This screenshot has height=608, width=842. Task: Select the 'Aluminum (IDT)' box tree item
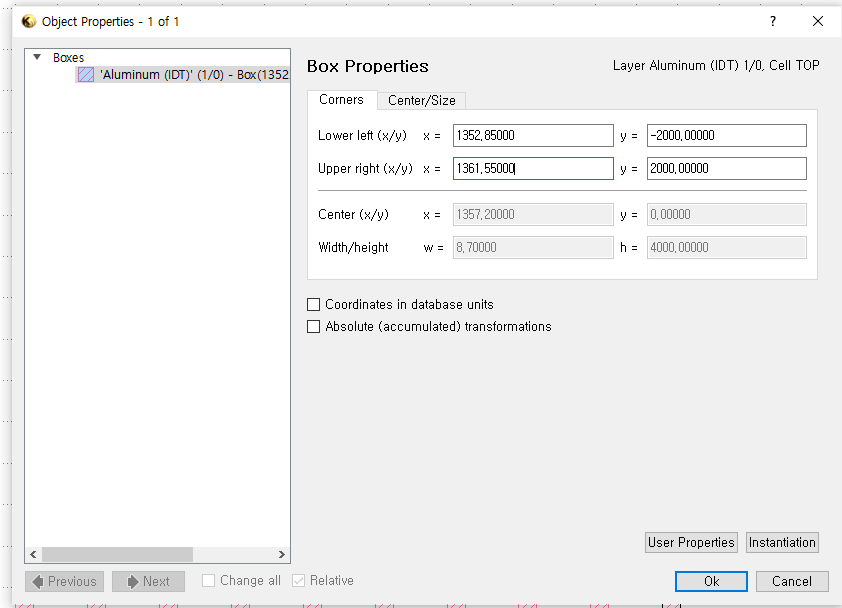pos(183,75)
